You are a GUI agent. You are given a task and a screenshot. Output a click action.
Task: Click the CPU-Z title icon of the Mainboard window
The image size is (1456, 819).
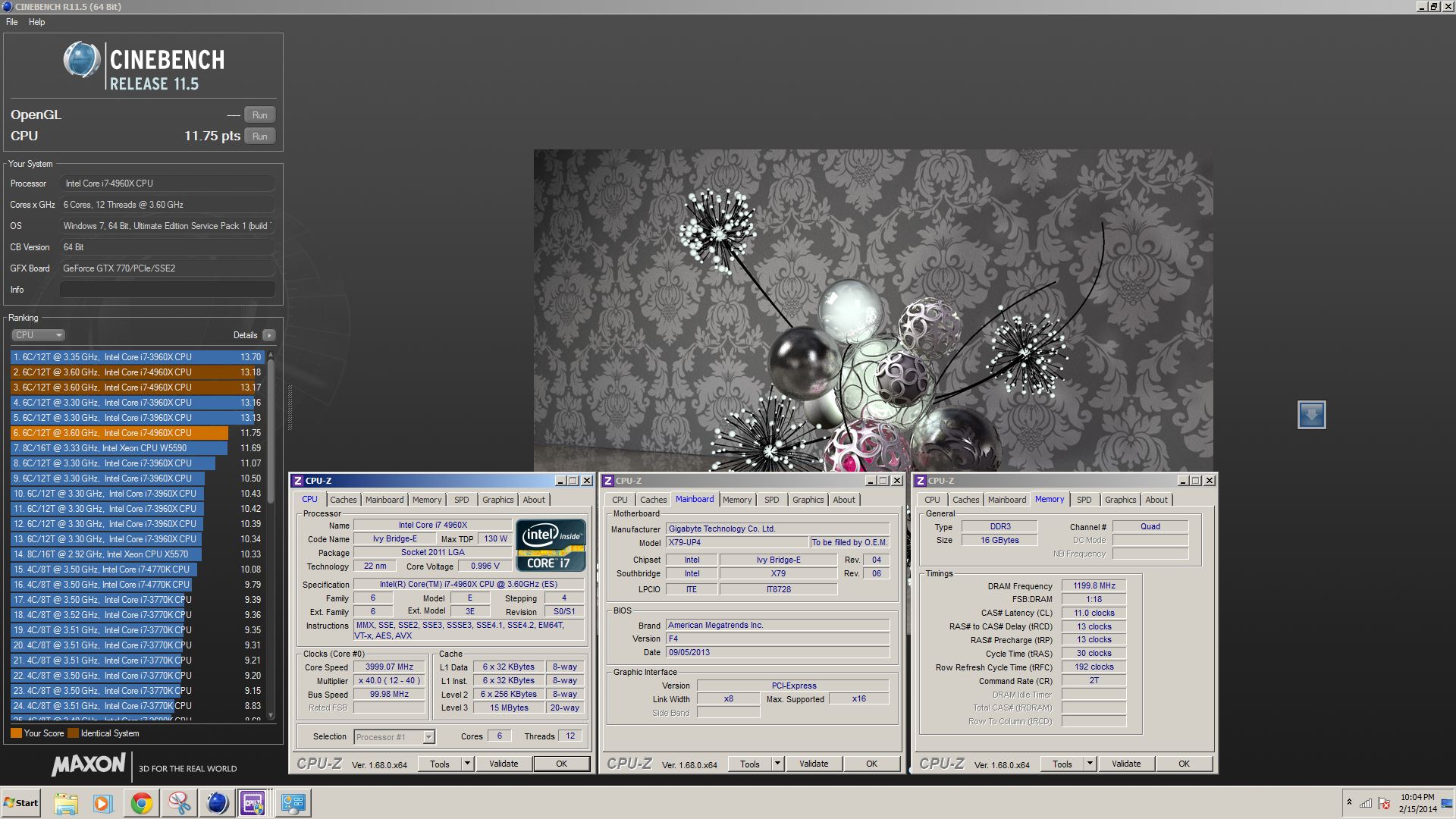607,481
